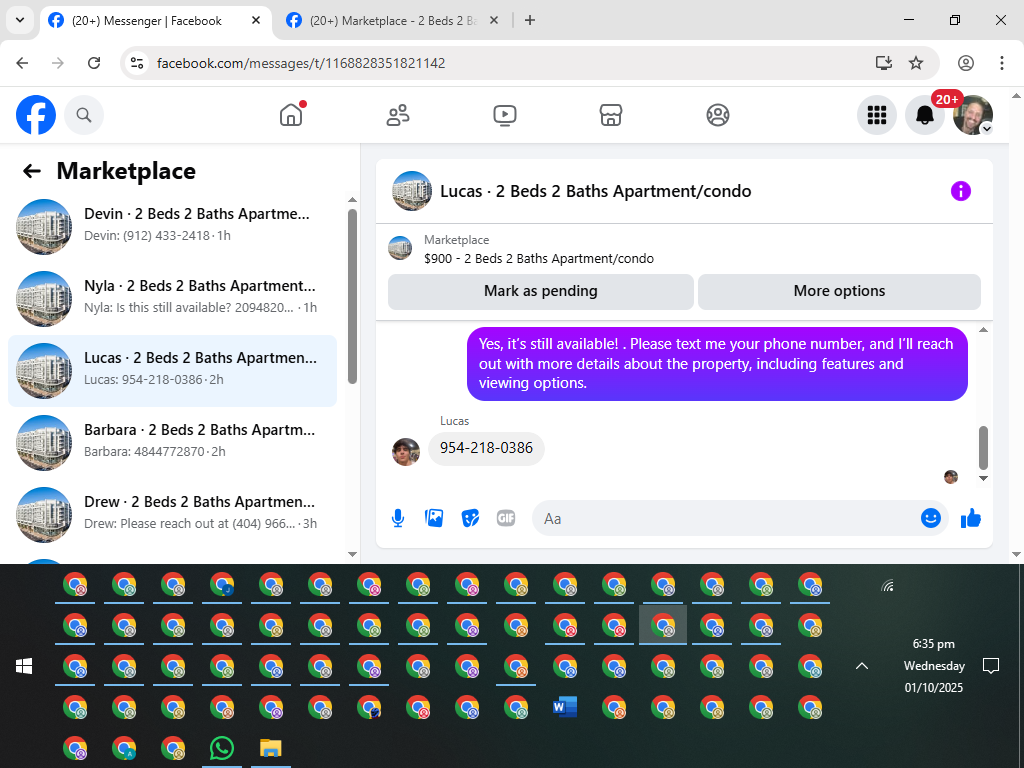The height and width of the screenshot is (768, 1024).
Task: Open the Notifications bell with 20+ badge
Action: point(925,116)
